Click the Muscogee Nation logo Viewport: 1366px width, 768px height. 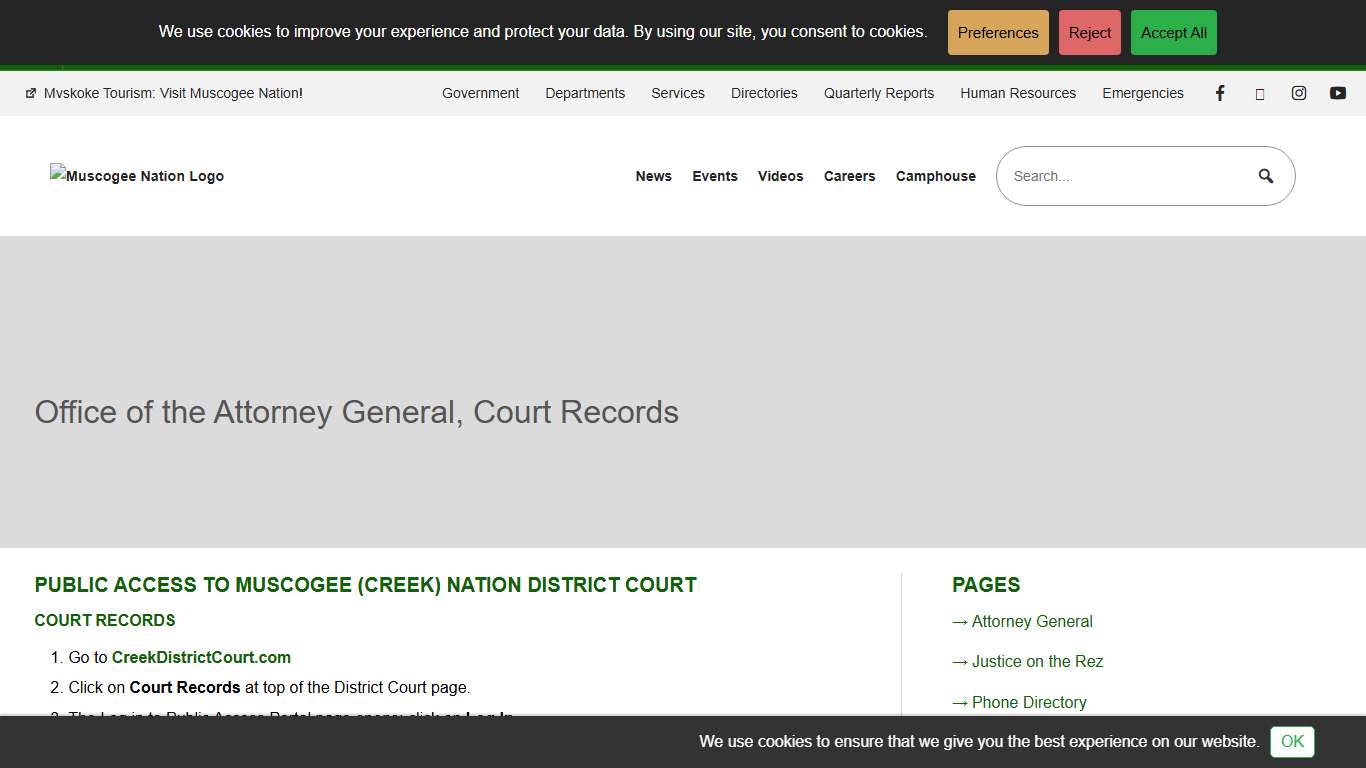pos(136,176)
